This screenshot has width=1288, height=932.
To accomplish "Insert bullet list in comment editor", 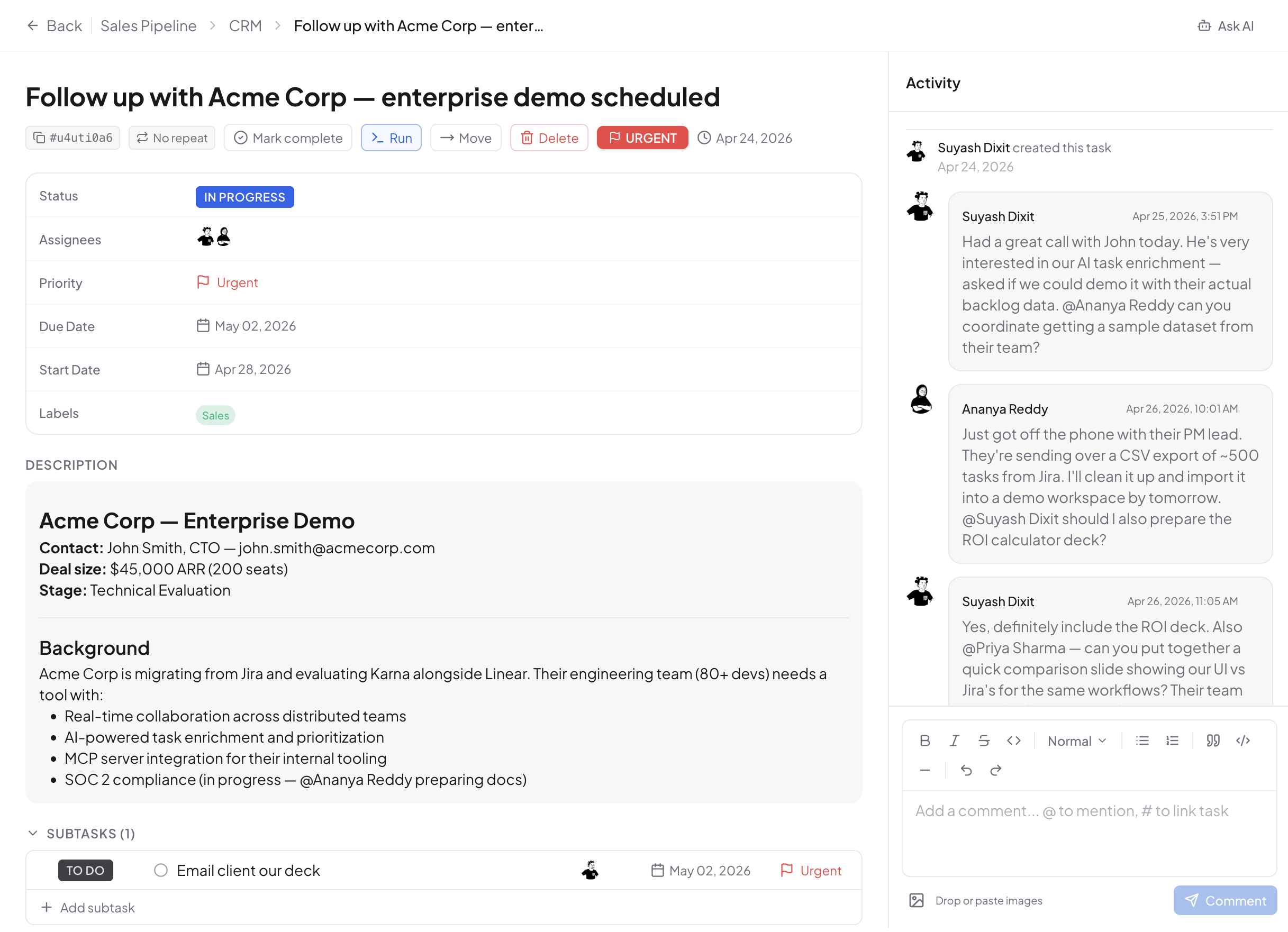I will pos(1142,740).
